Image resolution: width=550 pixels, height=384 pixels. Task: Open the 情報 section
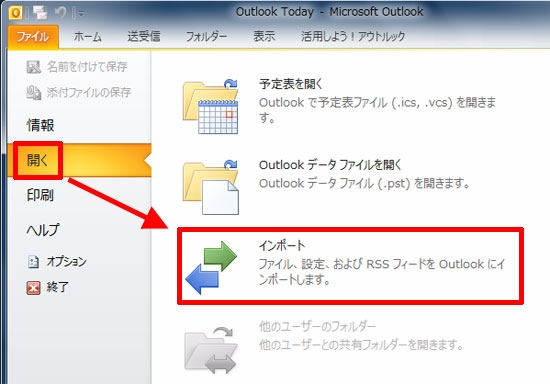(x=41, y=125)
